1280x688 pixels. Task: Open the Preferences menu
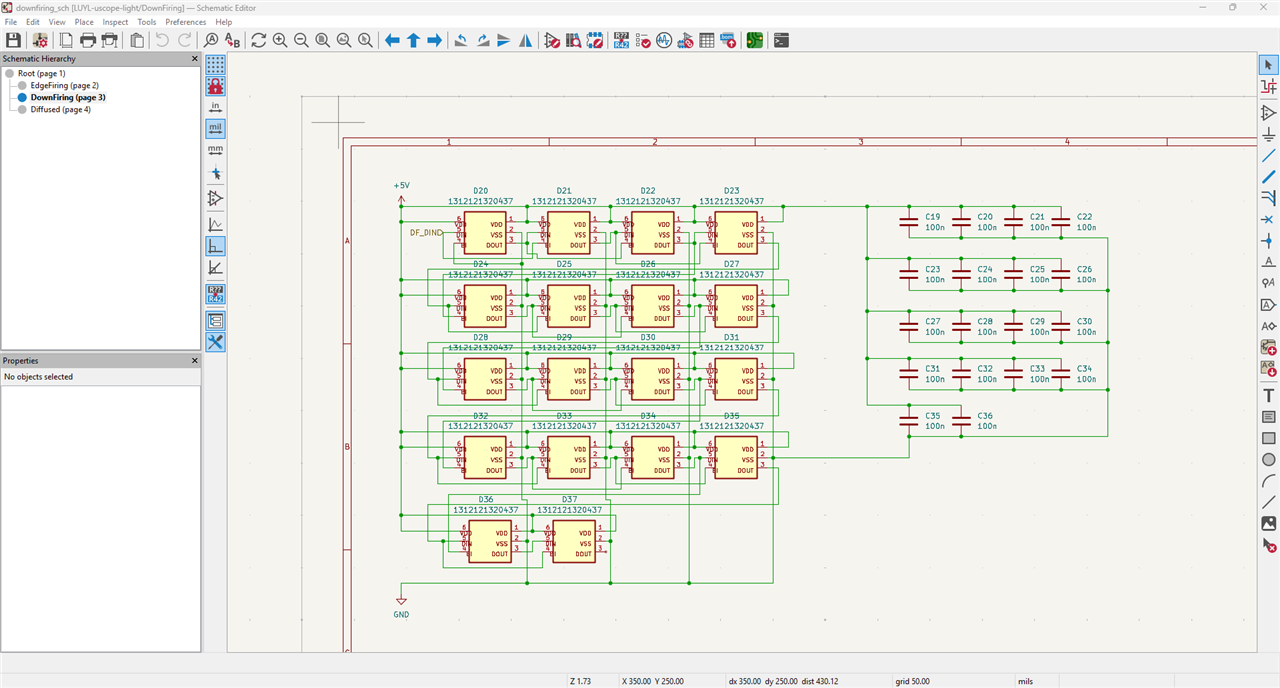pos(185,21)
